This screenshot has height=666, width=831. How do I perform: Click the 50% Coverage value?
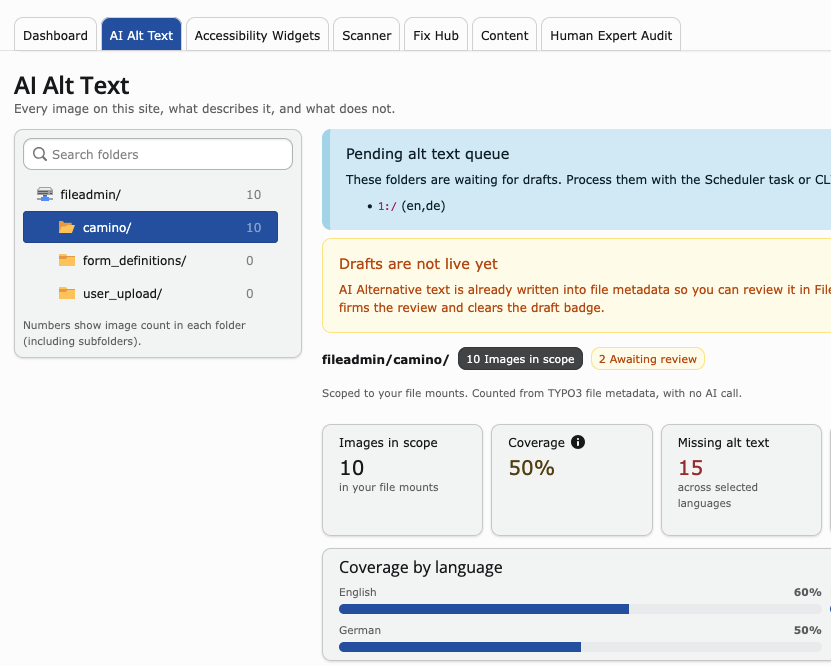tap(531, 468)
